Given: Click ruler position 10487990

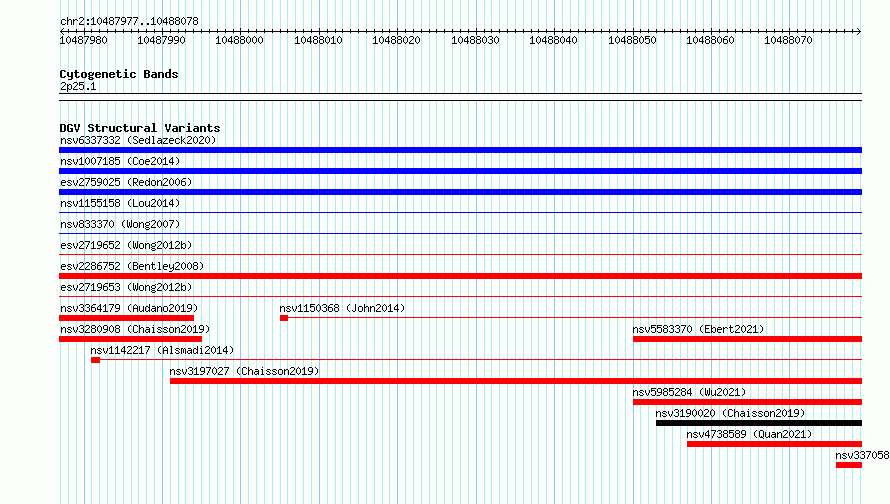Looking at the screenshot, I should click(x=161, y=40).
